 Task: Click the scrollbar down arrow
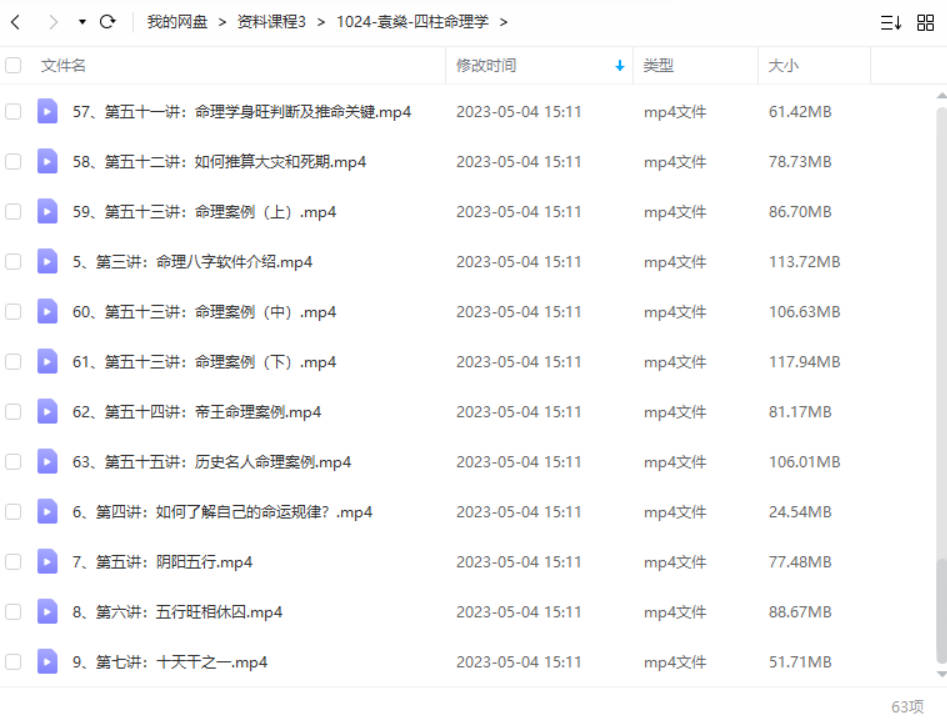(941, 674)
